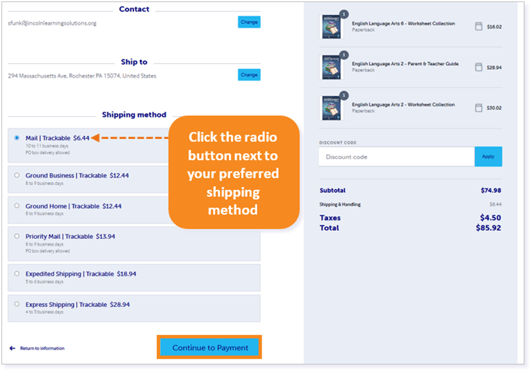Viewport: 530px width, 370px height.
Task: Select Ground Home Trackable $12.44 radio button
Action: point(17,205)
